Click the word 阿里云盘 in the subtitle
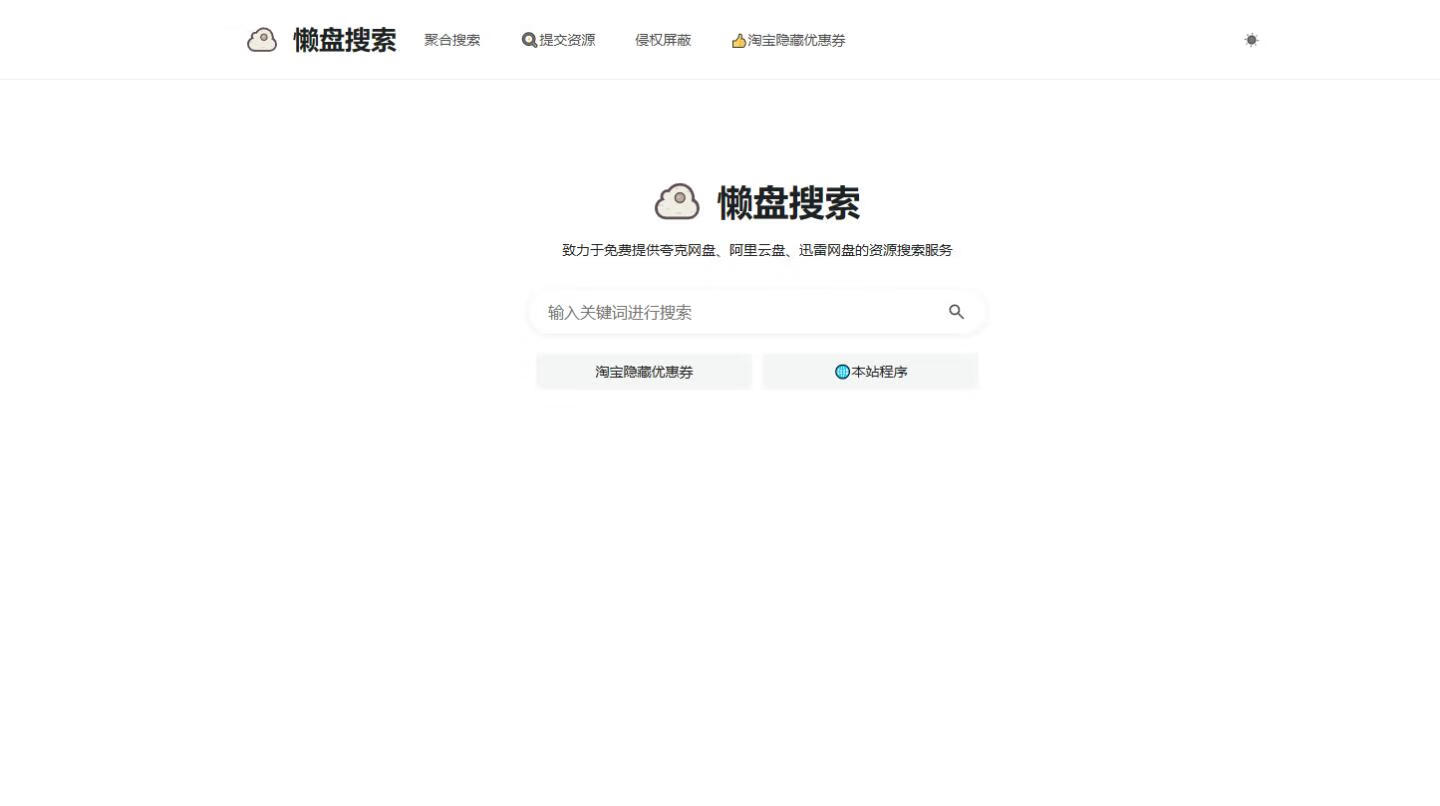 [757, 250]
